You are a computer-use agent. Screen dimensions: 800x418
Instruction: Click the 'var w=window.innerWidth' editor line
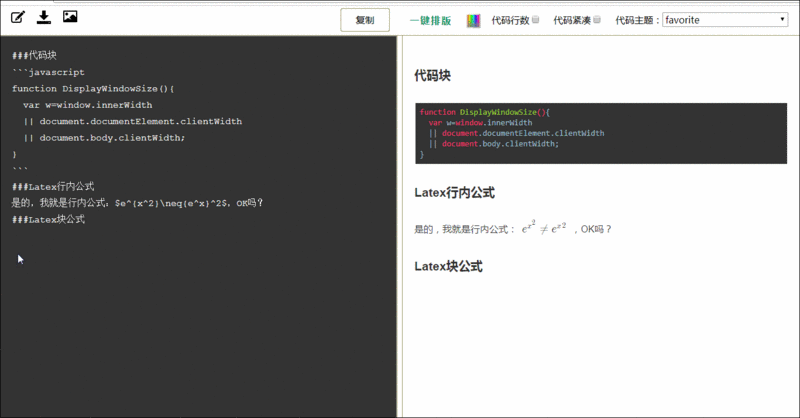[87, 105]
